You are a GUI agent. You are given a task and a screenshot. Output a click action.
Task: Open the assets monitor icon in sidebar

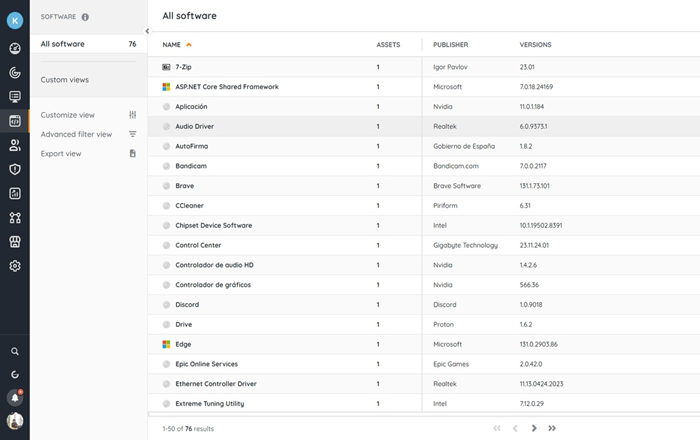point(15,96)
